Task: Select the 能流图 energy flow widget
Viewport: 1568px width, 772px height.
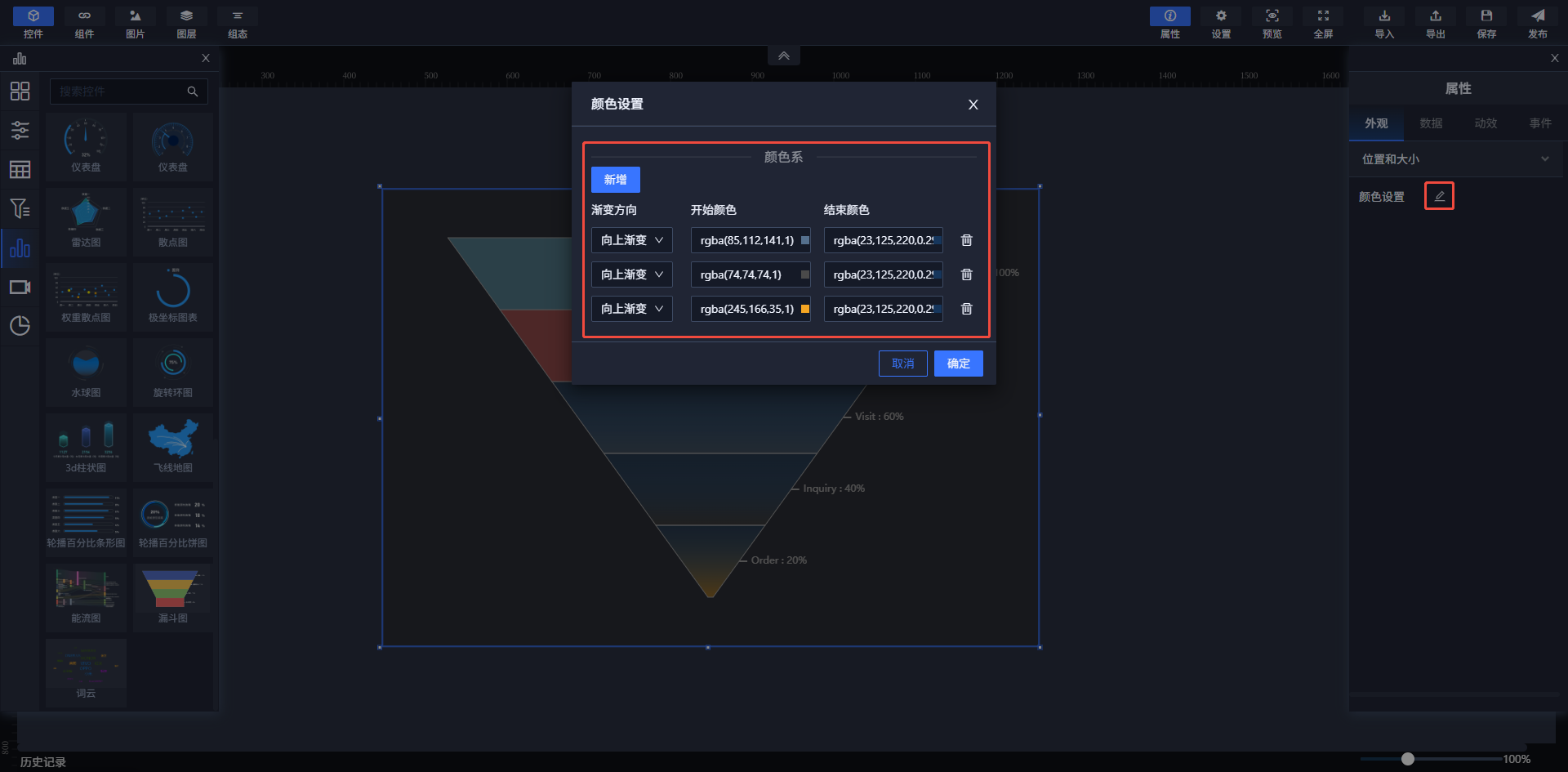Action: tap(86, 597)
